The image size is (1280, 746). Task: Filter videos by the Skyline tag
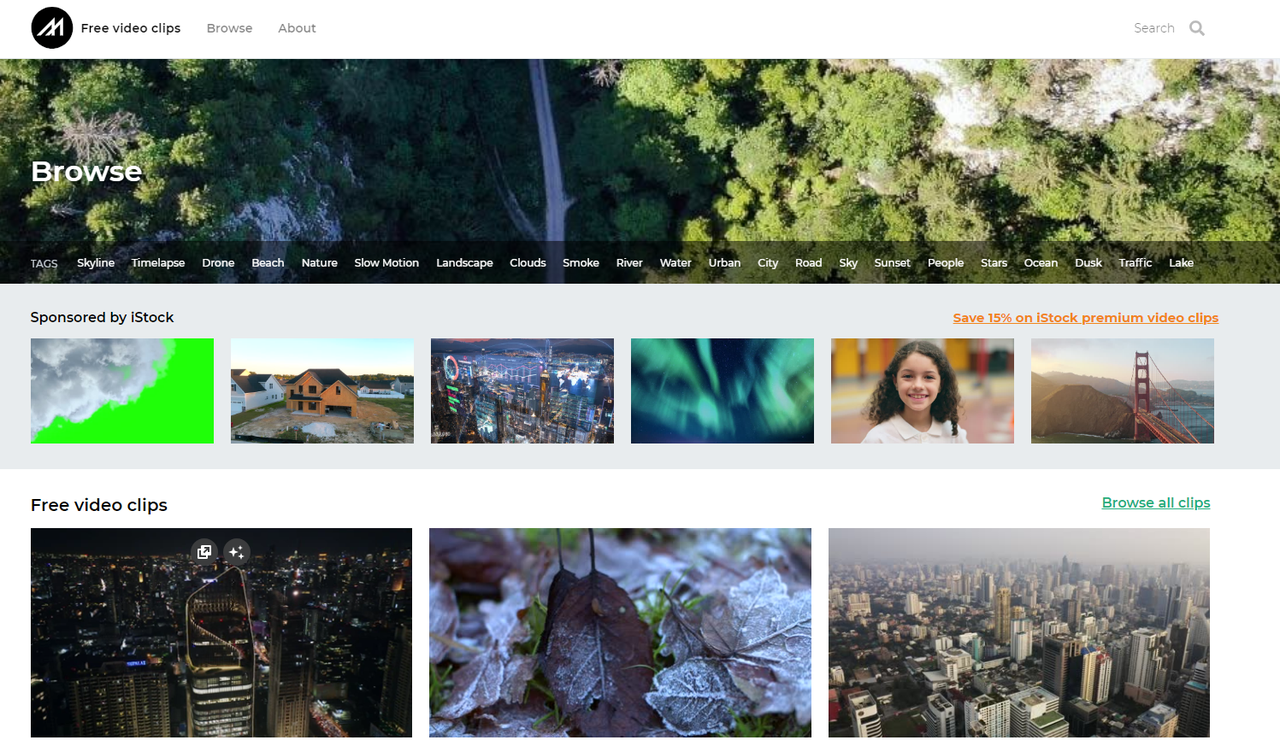point(95,262)
